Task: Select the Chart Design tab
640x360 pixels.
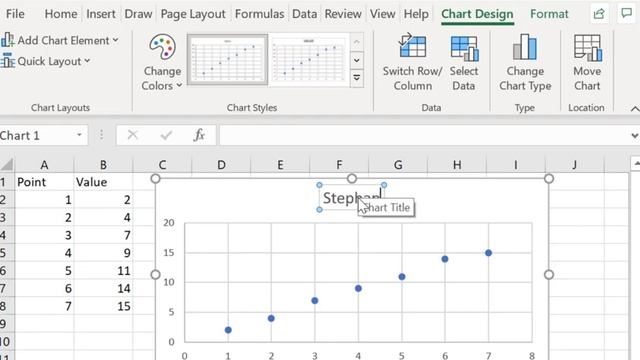Action: pyautogui.click(x=477, y=14)
